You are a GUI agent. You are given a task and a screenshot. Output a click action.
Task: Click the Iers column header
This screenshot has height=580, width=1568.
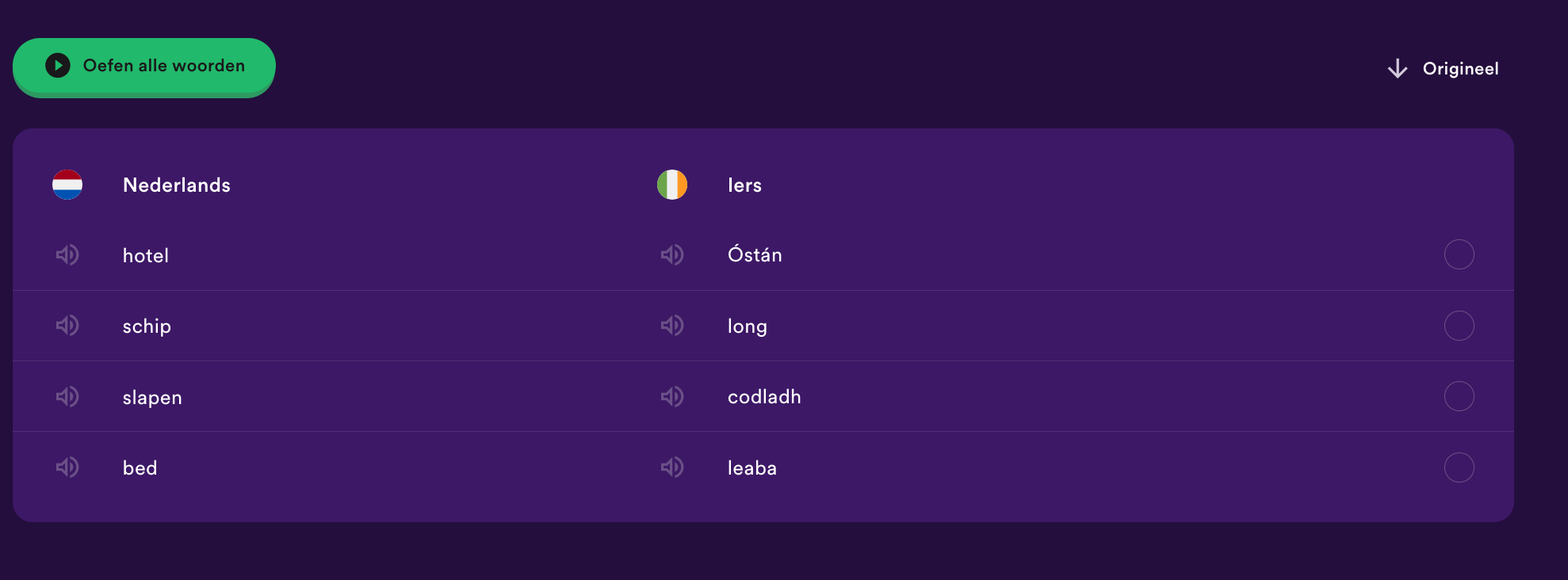744,185
